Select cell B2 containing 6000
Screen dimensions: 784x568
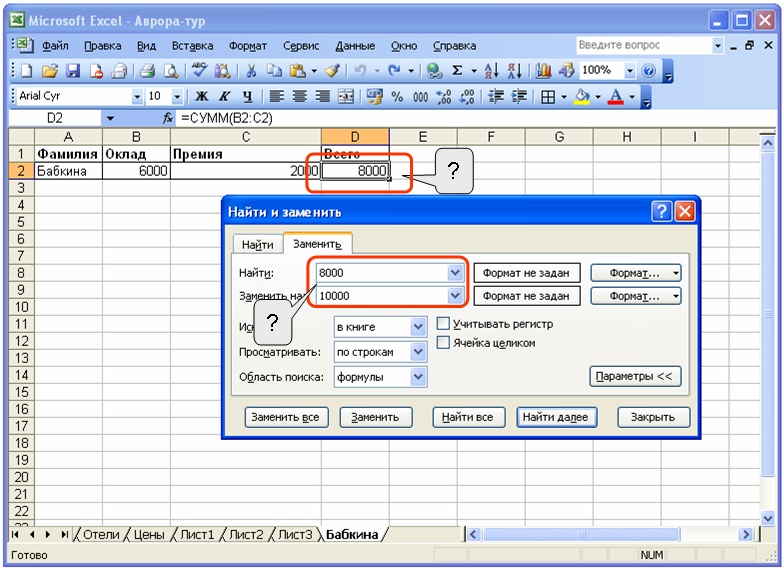pos(136,171)
